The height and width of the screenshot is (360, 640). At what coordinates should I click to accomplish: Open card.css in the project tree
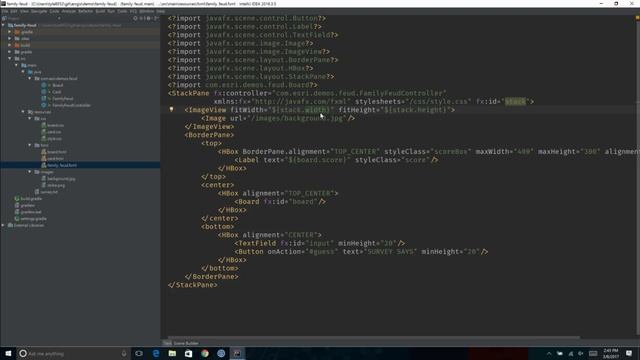(x=54, y=132)
